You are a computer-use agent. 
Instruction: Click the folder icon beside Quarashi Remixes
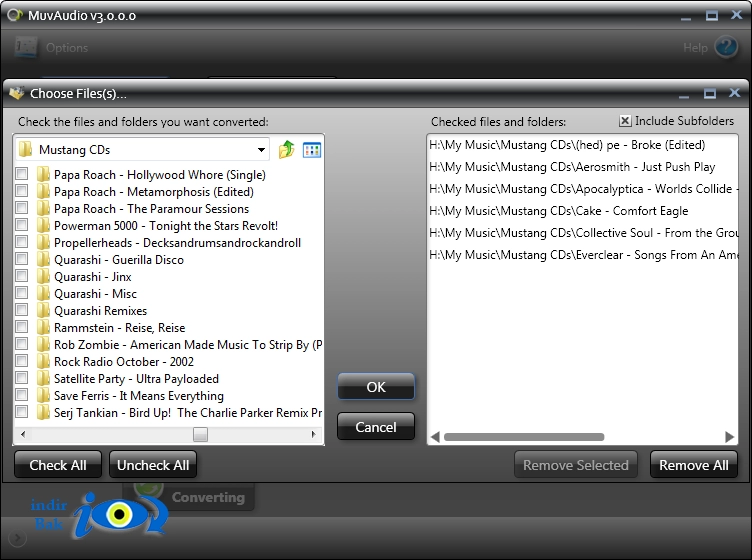point(43,310)
